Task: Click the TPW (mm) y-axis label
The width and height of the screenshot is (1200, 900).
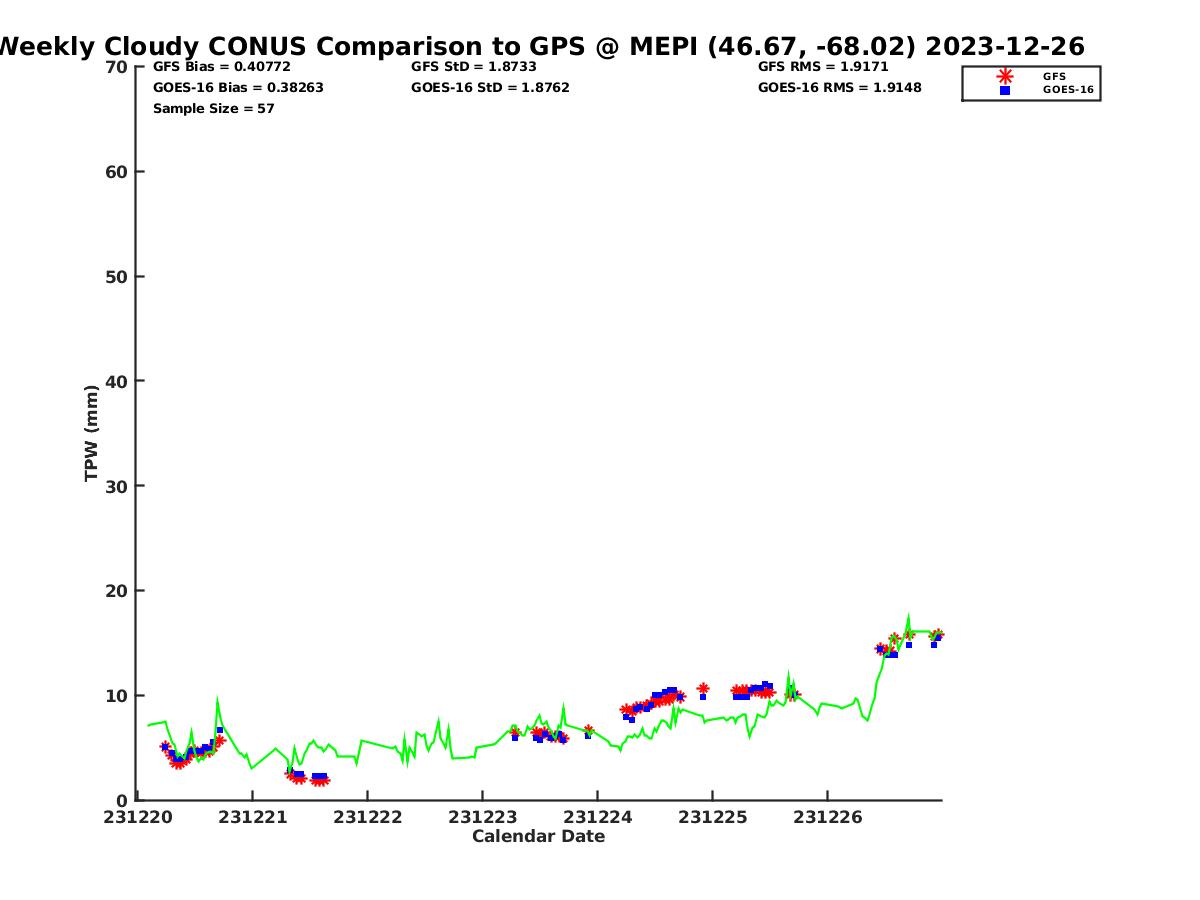Action: (92, 433)
